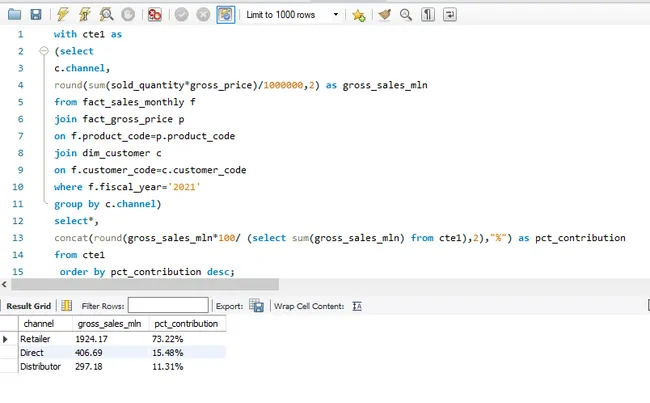Open a SQL script file
Image resolution: width=650 pixels, height=403 pixels.
pyautogui.click(x=15, y=15)
